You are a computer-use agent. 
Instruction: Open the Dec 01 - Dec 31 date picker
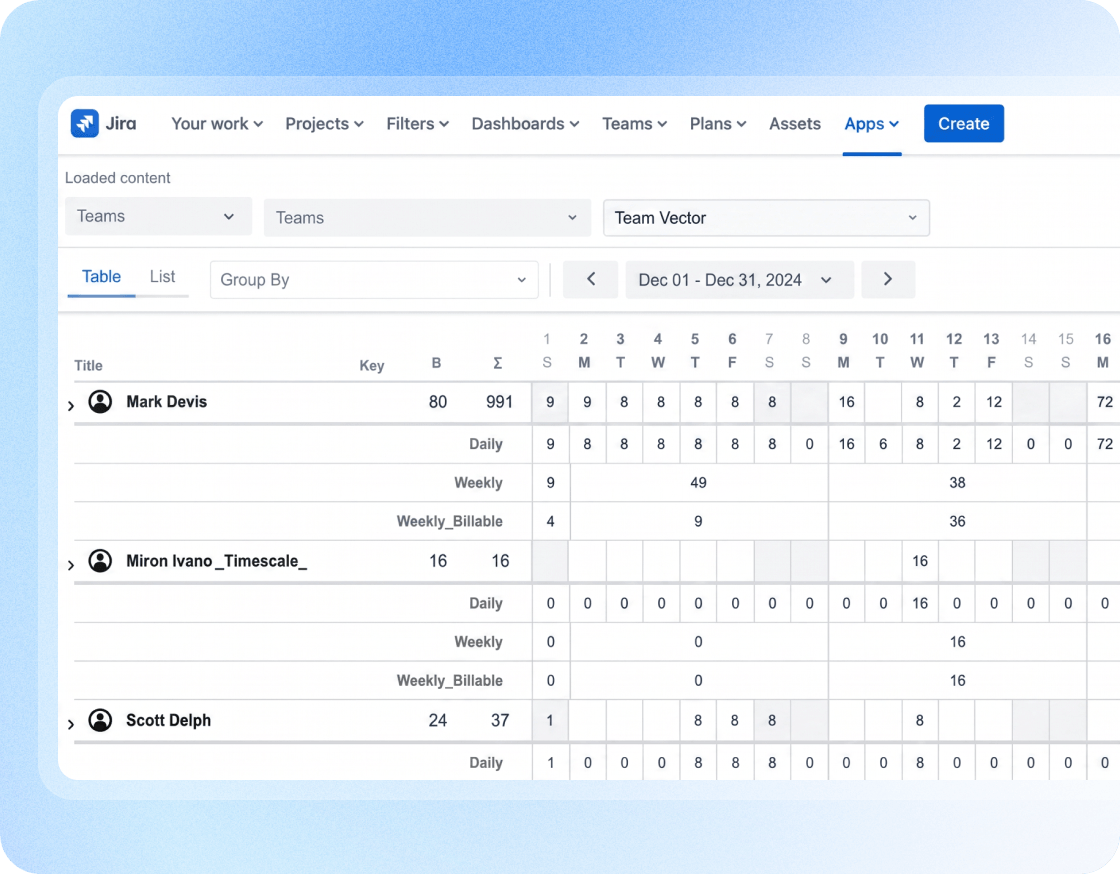tap(739, 280)
